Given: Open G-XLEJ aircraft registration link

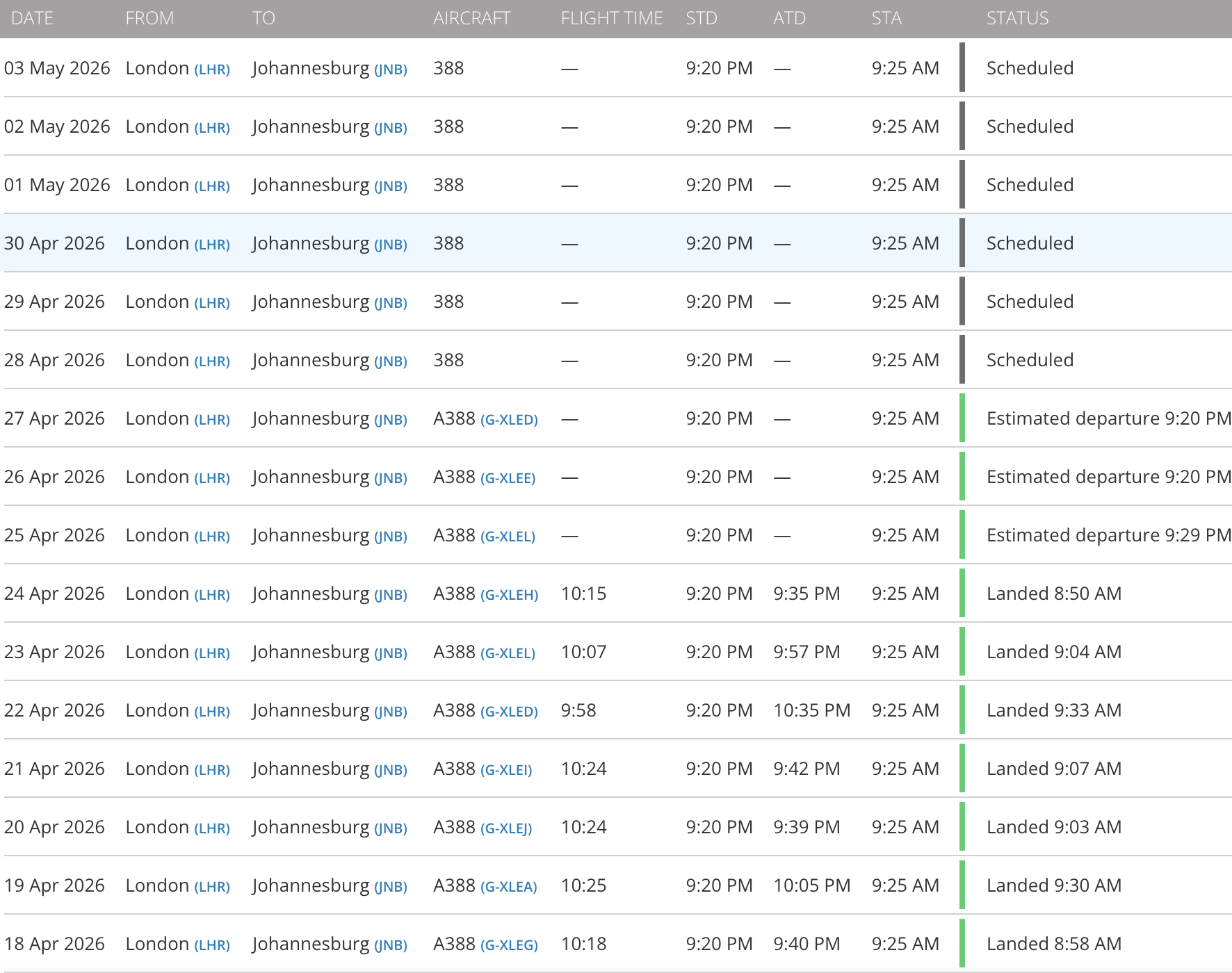Looking at the screenshot, I should (506, 828).
